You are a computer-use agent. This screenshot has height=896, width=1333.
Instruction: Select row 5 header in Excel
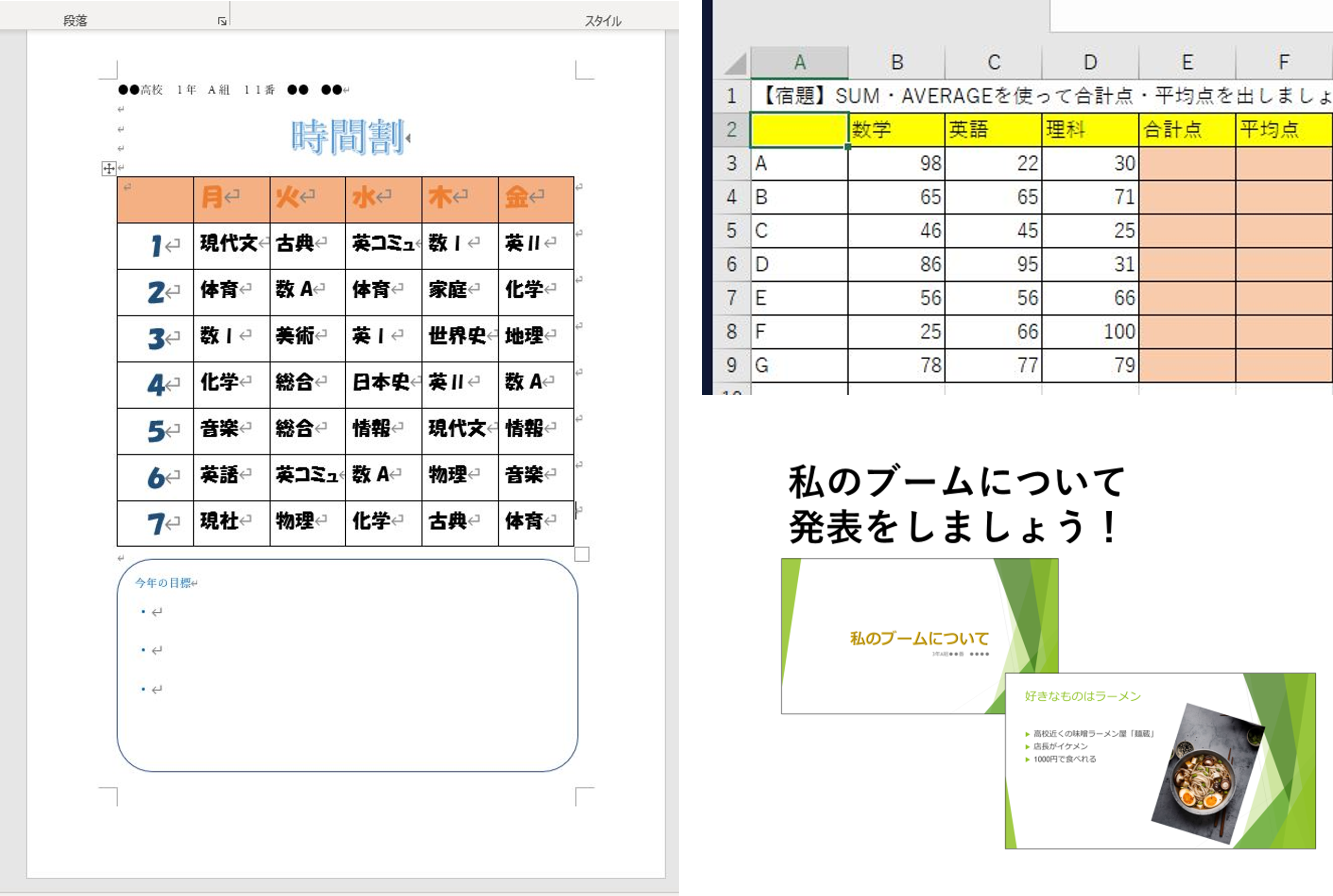pos(732,231)
